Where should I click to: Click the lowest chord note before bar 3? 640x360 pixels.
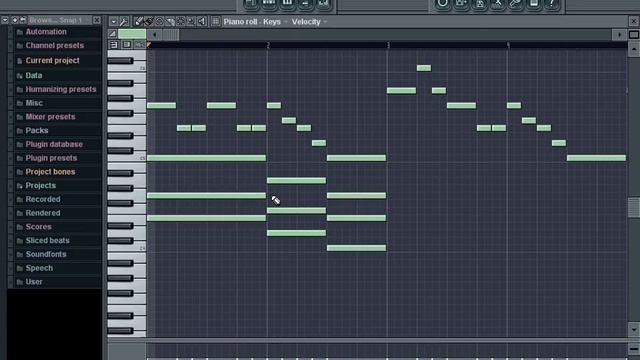pyautogui.click(x=356, y=248)
